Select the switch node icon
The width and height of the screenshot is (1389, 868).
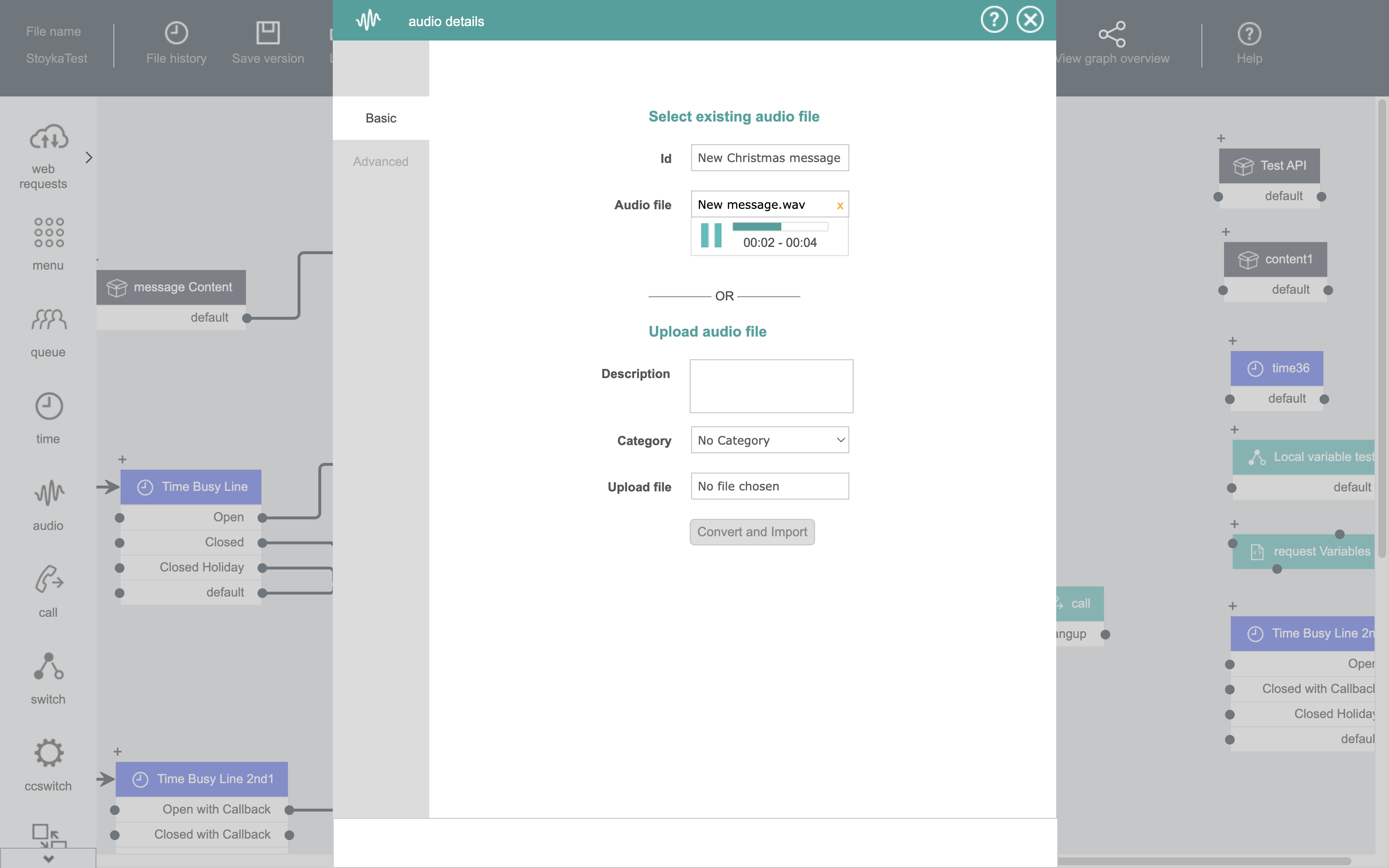(x=49, y=666)
